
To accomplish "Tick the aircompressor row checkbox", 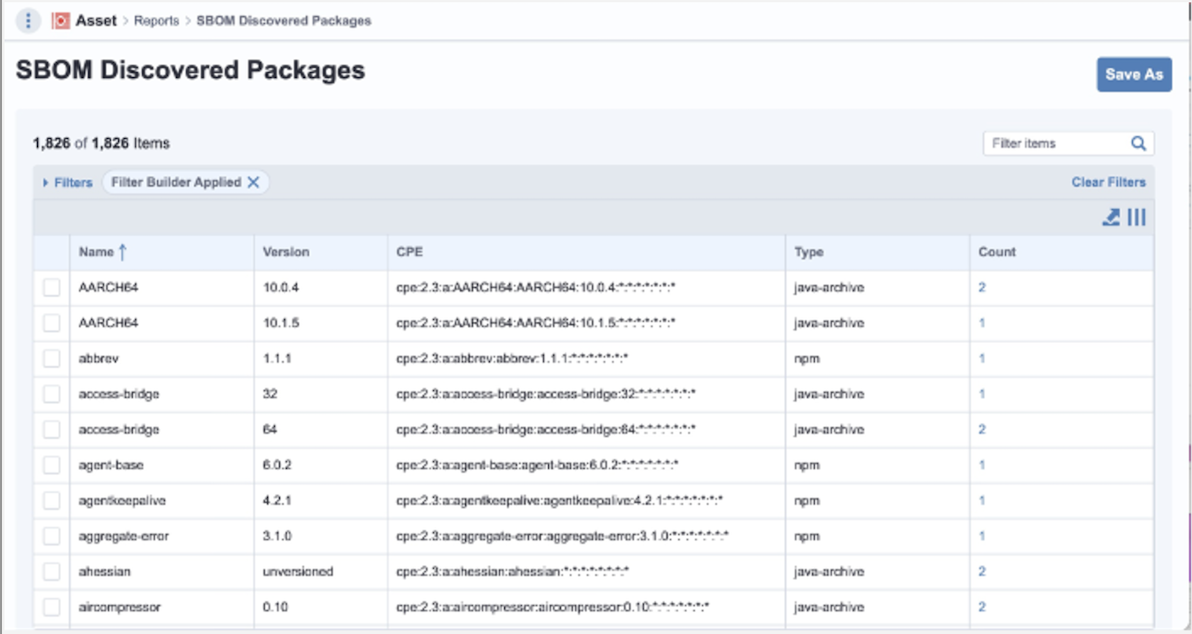I will (x=52, y=607).
